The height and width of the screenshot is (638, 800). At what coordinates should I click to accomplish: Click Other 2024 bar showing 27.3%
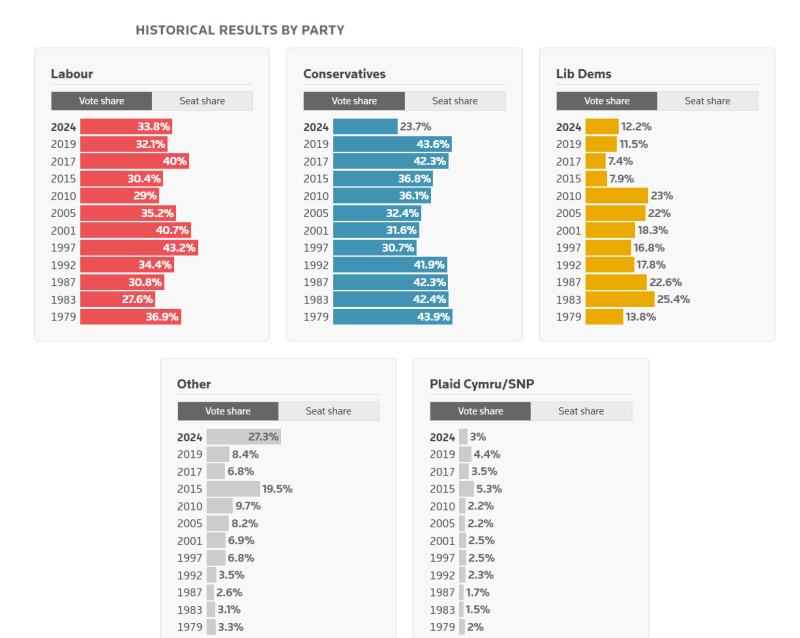(244, 437)
